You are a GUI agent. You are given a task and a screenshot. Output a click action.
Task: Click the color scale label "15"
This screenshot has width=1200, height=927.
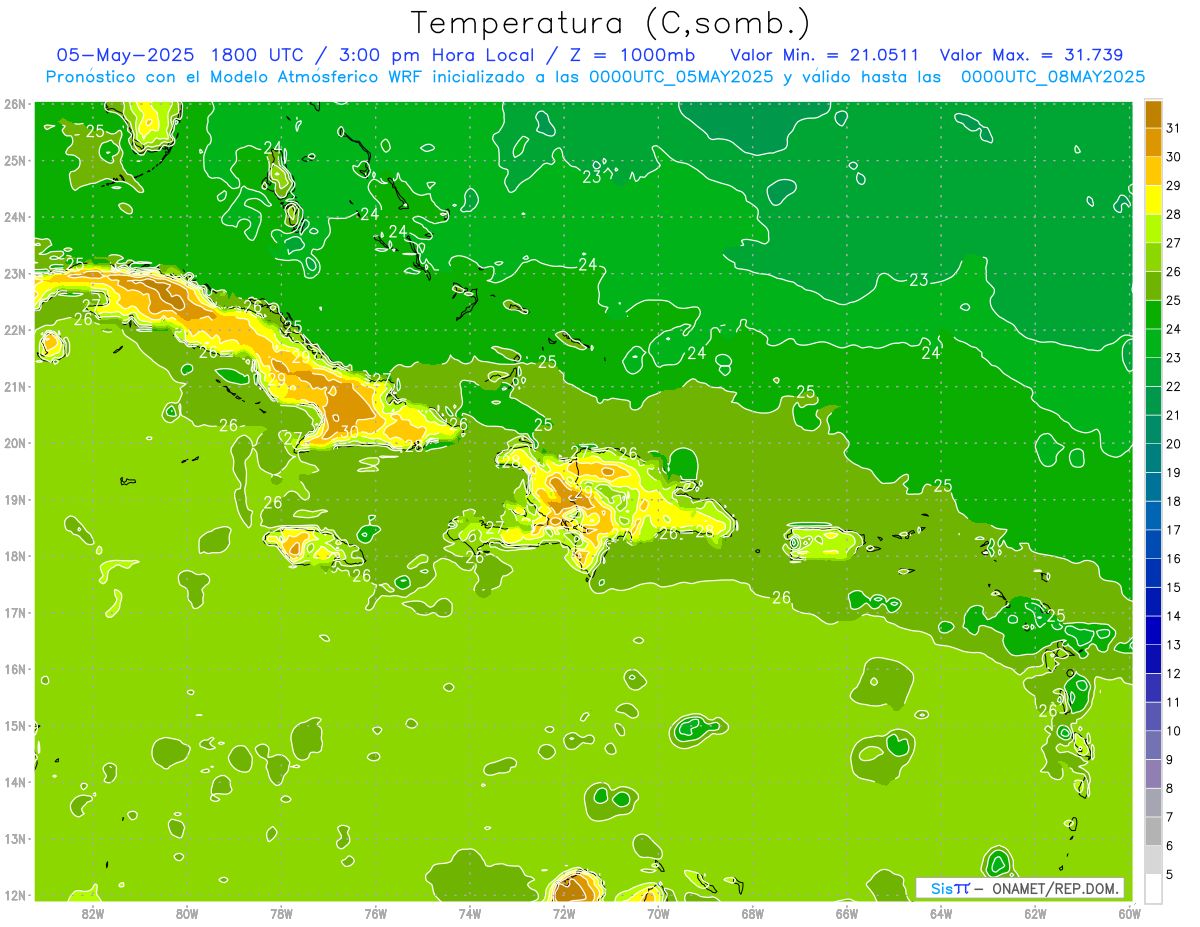coord(1173,587)
